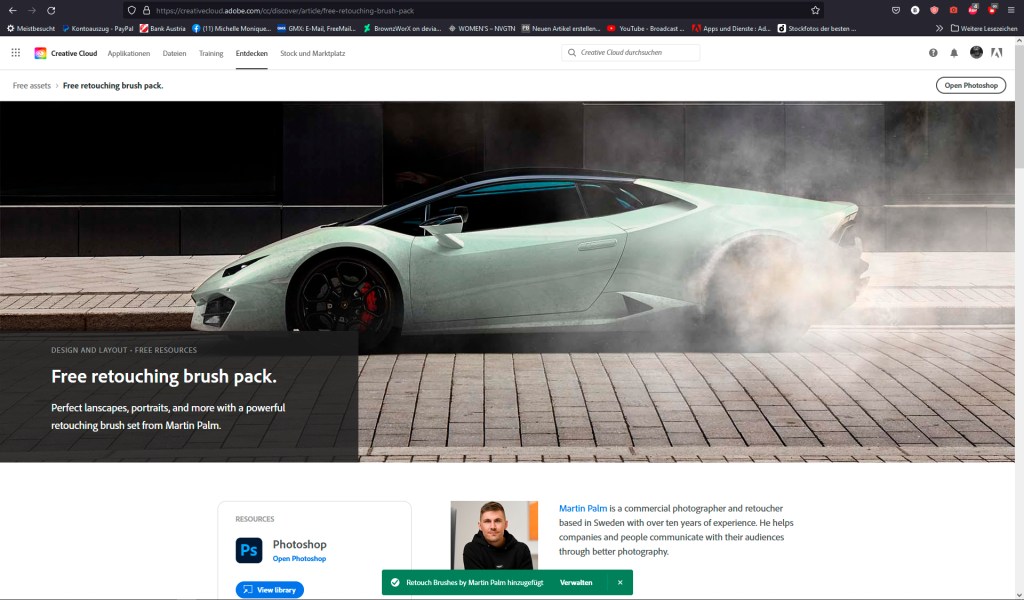This screenshot has height=600, width=1024.
Task: Expand the bookmarks overflow chevron
Action: (x=939, y=28)
